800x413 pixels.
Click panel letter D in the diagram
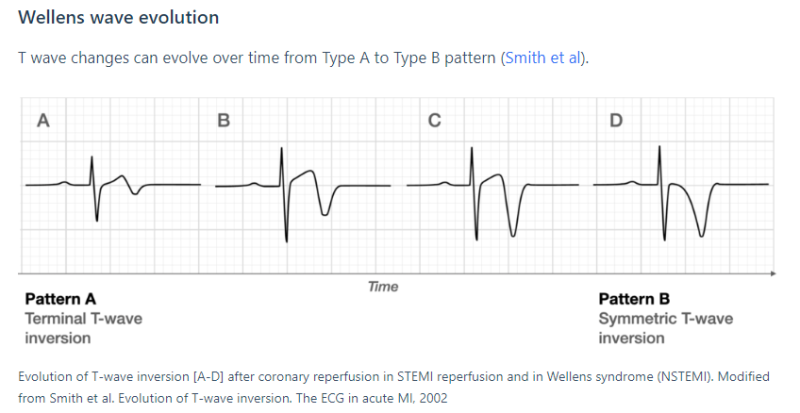tap(615, 121)
